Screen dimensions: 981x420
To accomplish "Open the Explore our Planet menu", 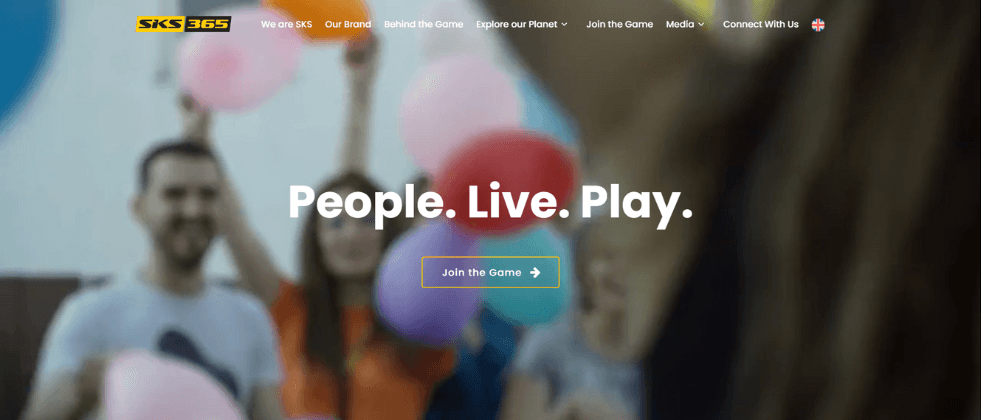I will coord(522,24).
